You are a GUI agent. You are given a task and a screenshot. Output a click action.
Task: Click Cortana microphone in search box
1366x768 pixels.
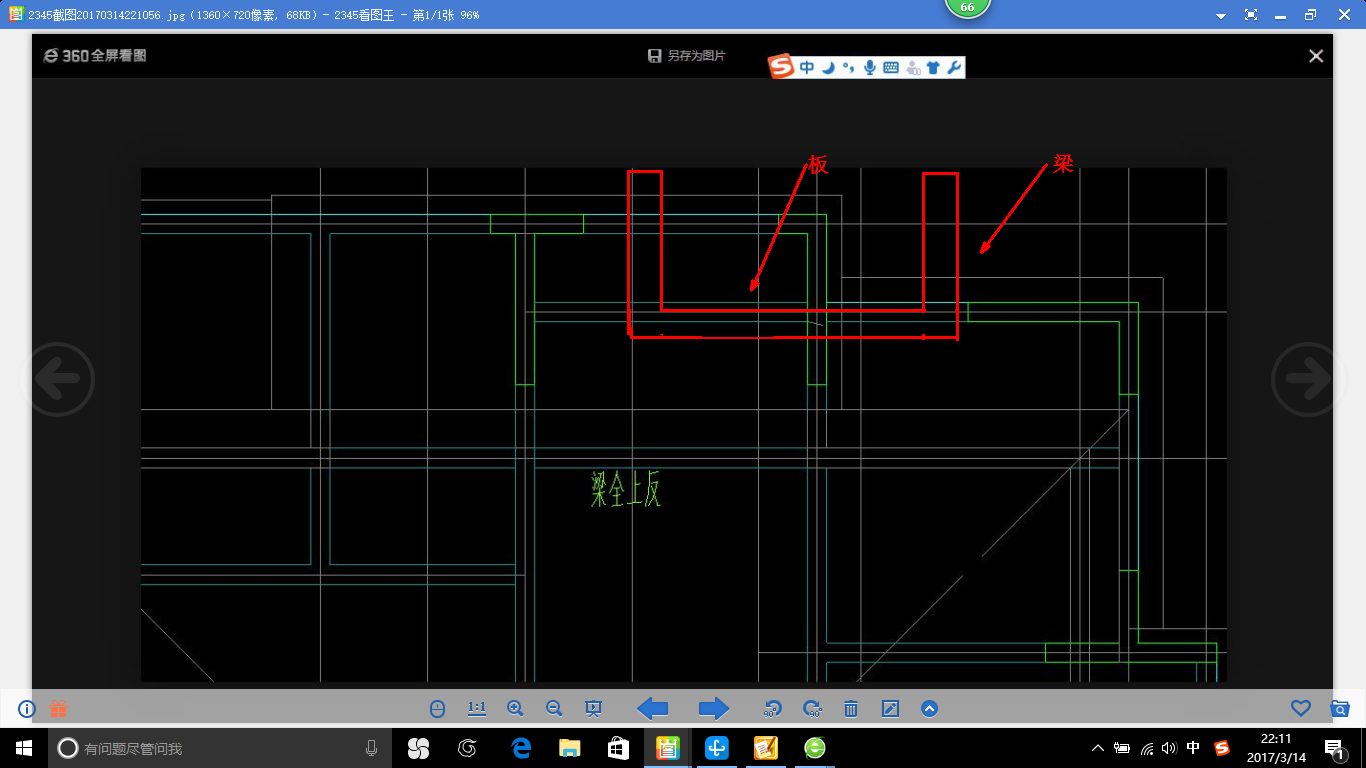[372, 748]
